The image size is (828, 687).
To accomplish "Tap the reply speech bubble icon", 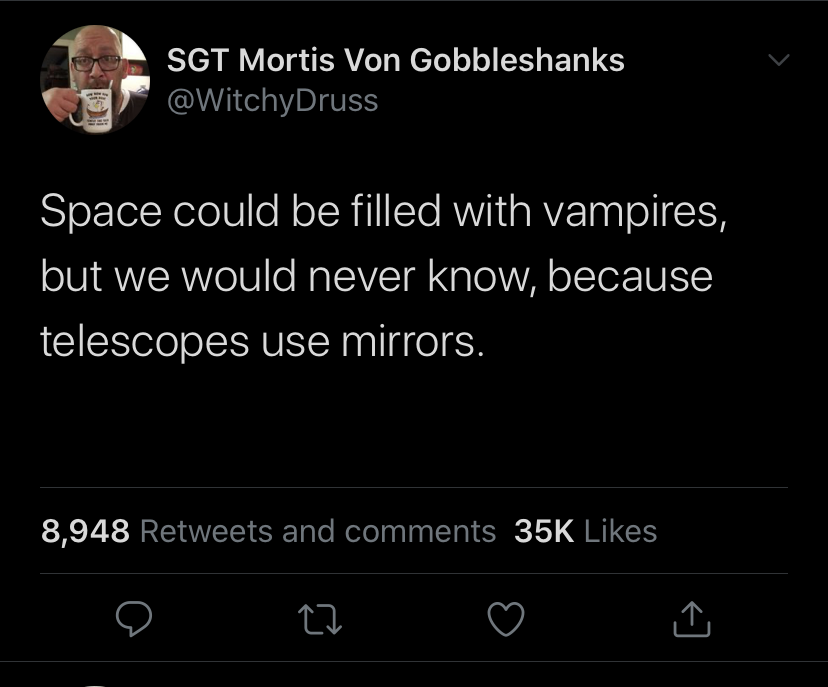I will pyautogui.click(x=133, y=622).
